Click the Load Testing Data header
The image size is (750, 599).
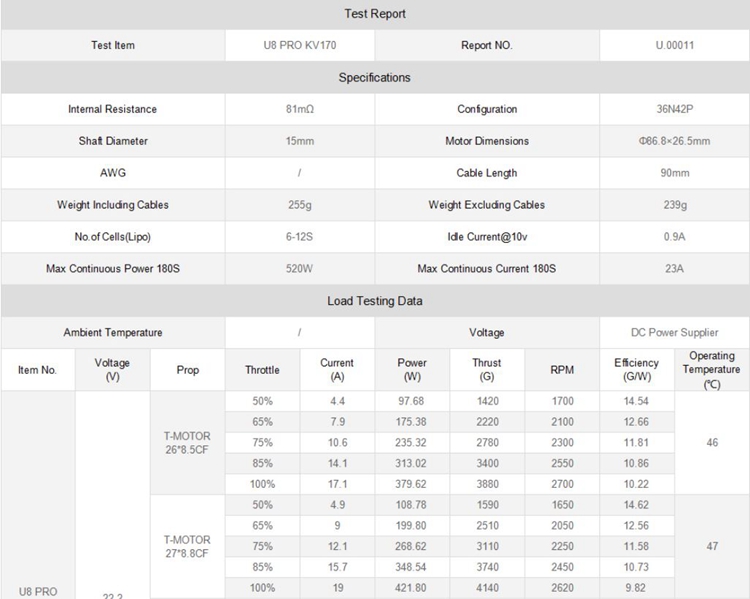[x=375, y=301]
